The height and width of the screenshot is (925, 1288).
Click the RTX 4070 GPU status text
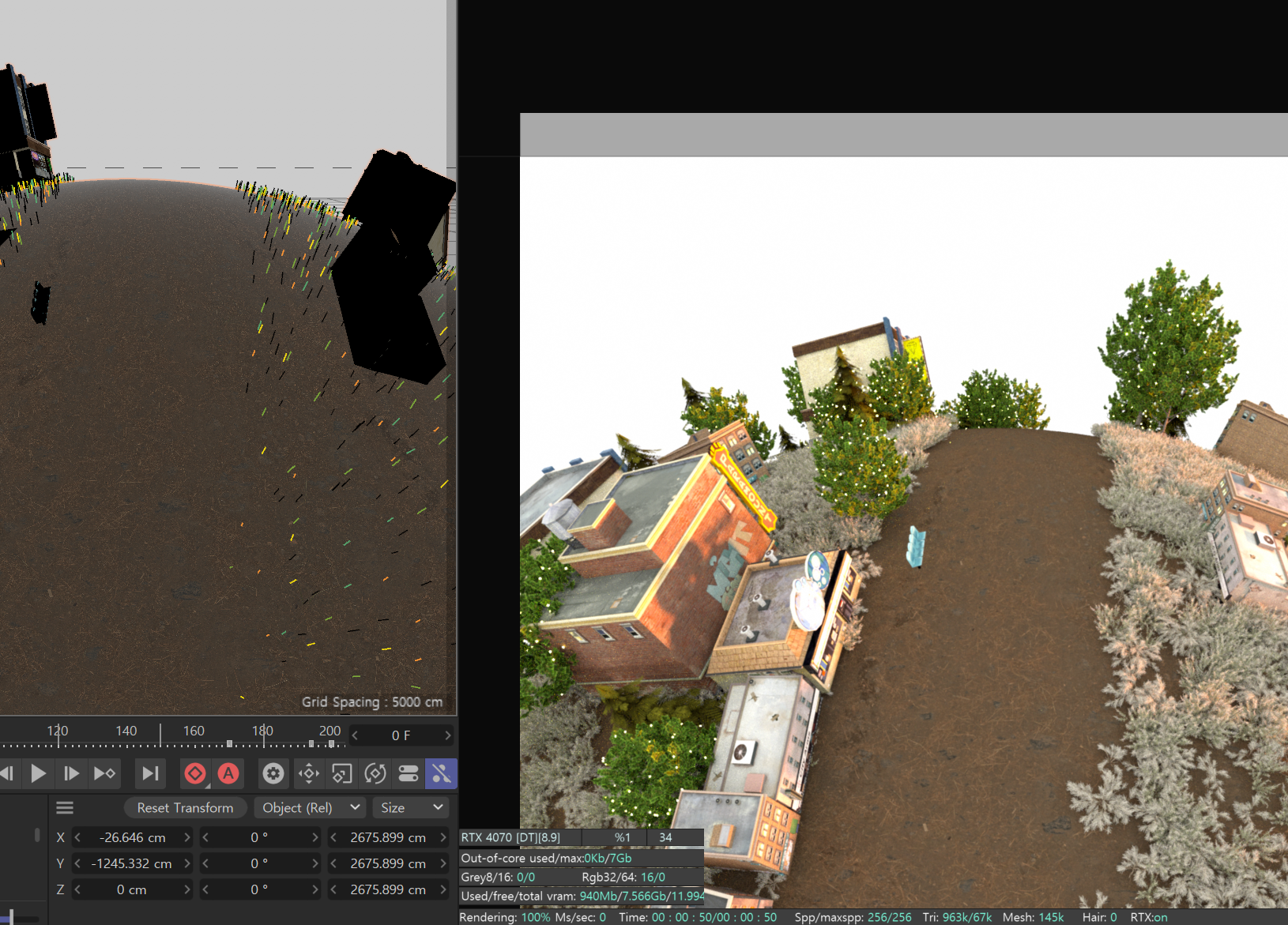click(510, 837)
